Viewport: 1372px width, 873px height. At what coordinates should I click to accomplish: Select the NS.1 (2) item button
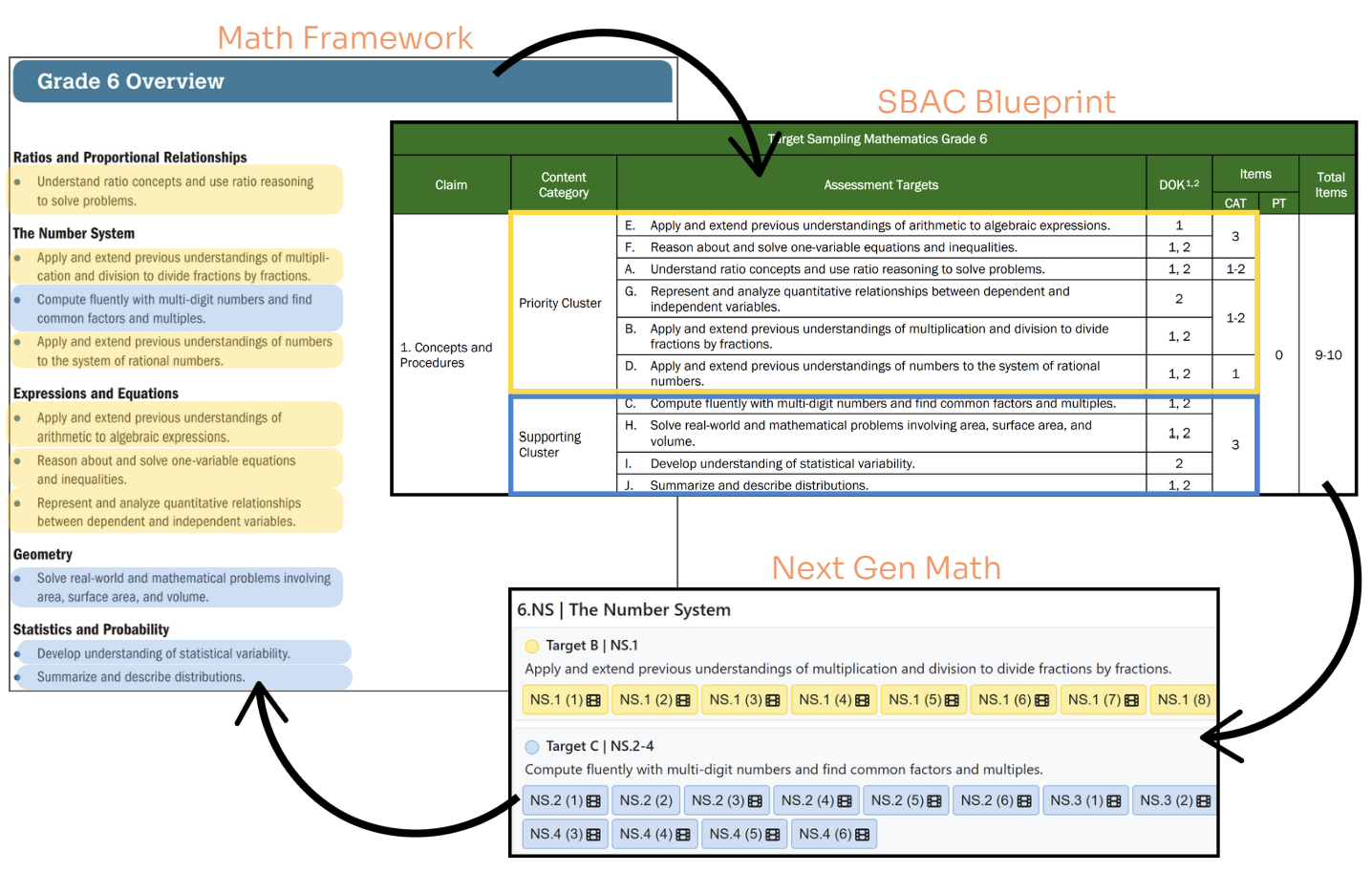654,700
